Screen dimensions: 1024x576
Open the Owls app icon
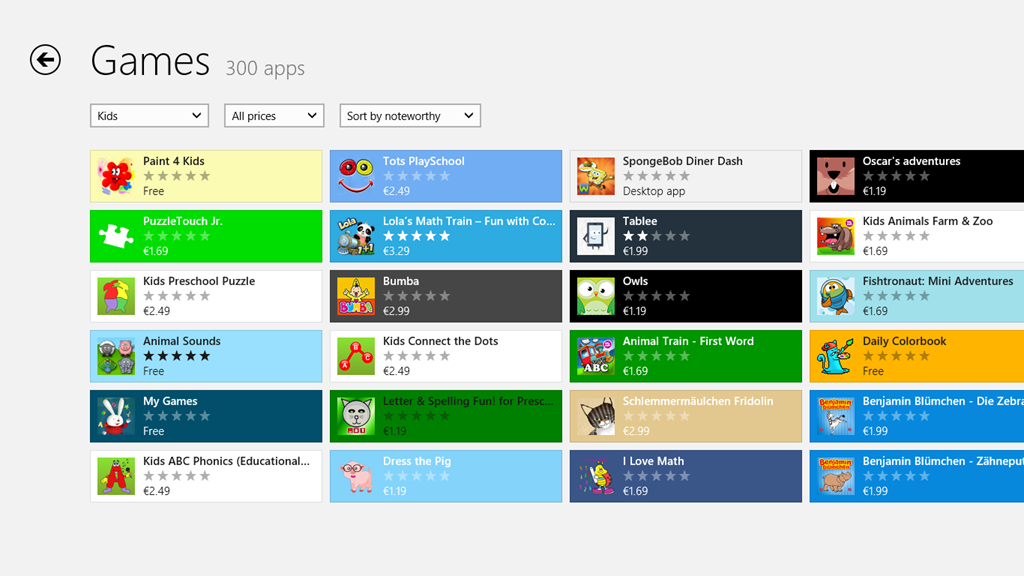596,297
